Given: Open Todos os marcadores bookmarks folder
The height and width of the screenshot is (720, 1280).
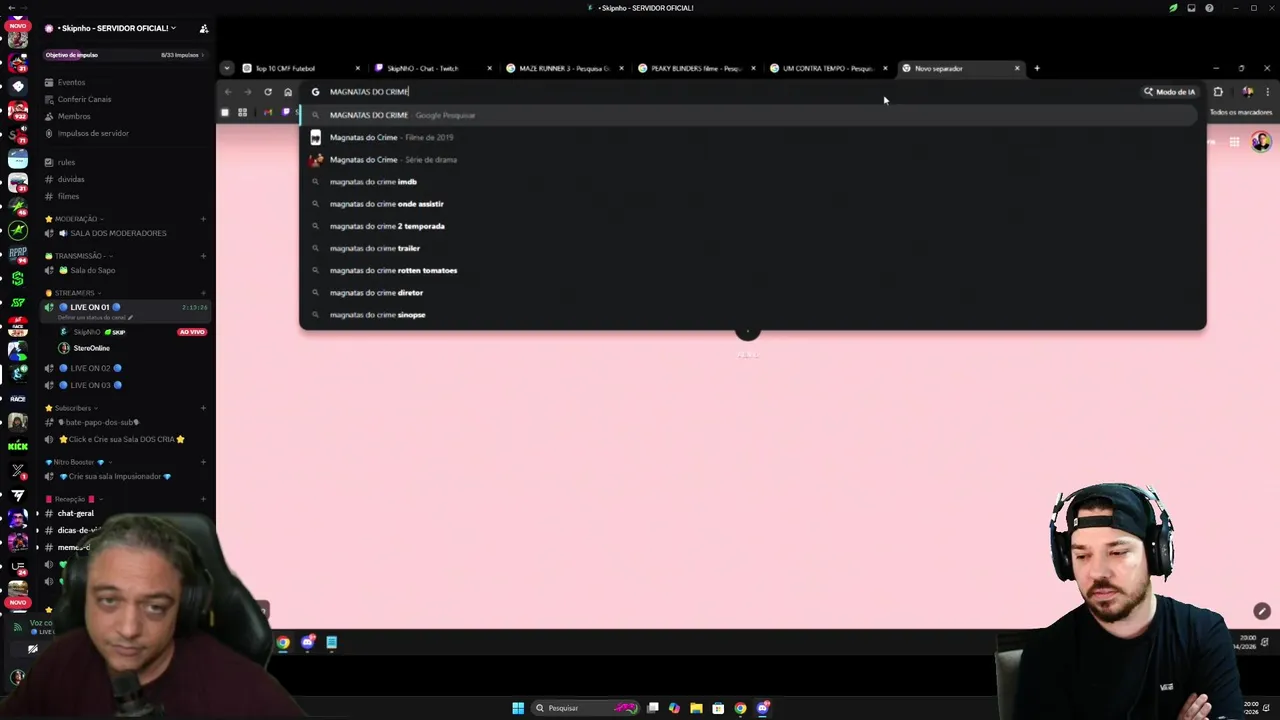Looking at the screenshot, I should (1240, 112).
